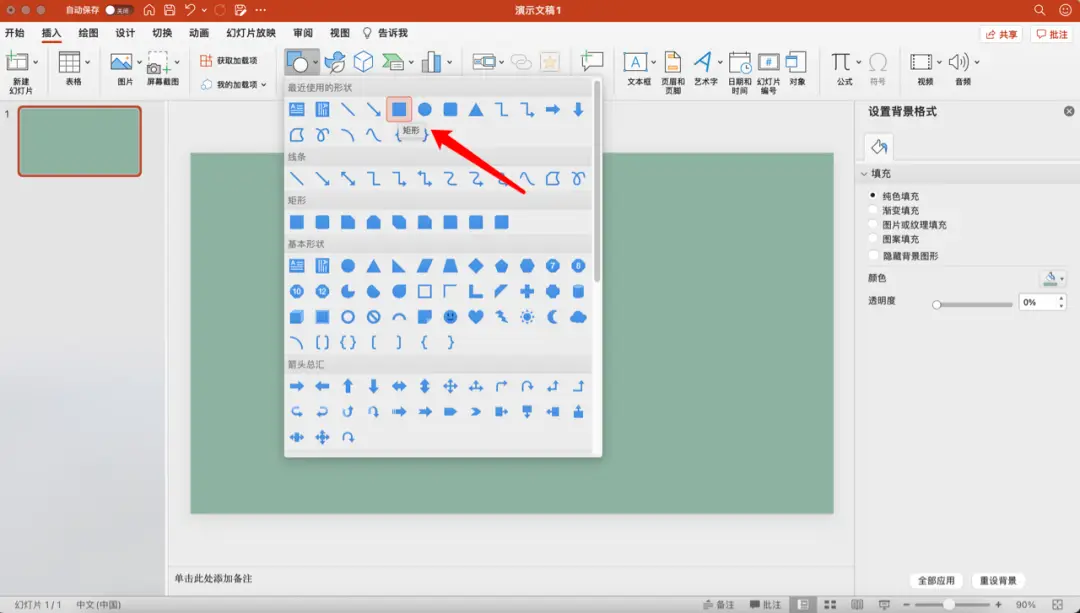
Task: Open the Design (设计) tab
Action: pos(125,32)
